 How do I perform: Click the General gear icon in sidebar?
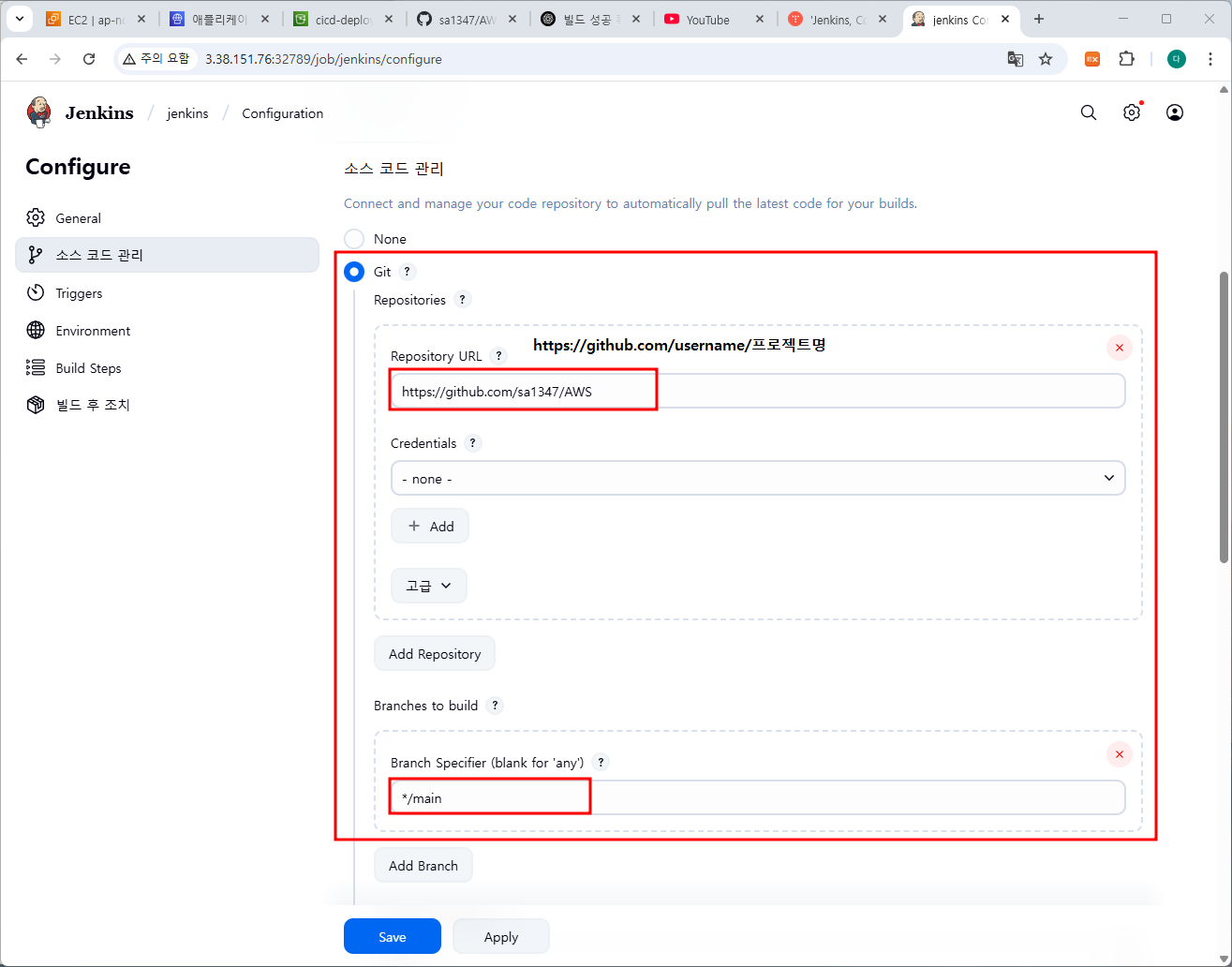point(36,217)
